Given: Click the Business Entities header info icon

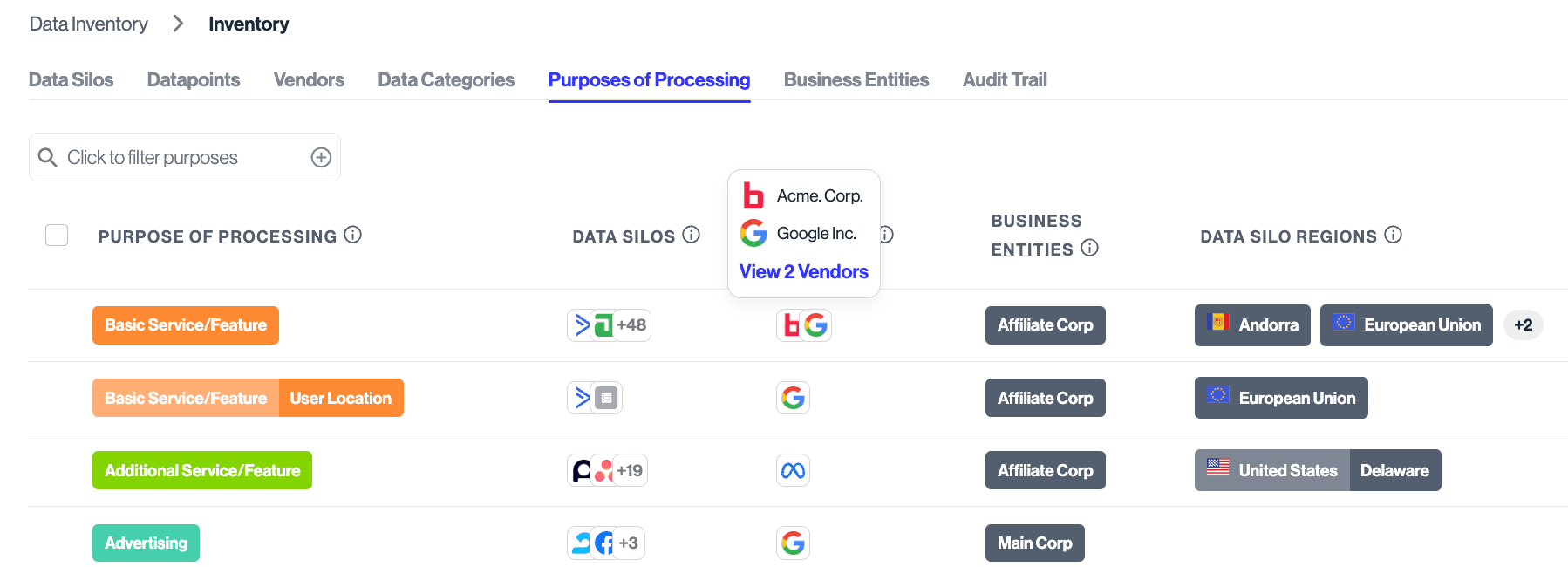Looking at the screenshot, I should [x=1089, y=248].
